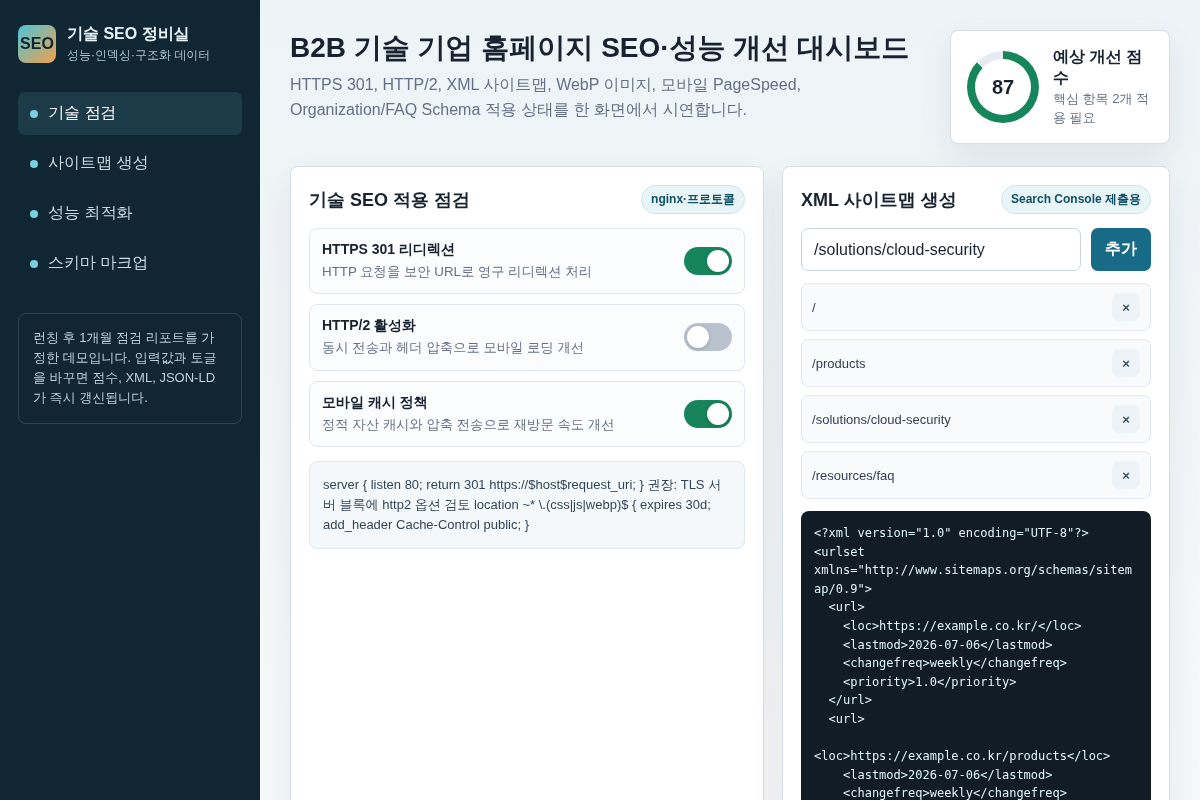Delete the /resources/faq entry
This screenshot has height=800, width=1200.
pos(1126,475)
